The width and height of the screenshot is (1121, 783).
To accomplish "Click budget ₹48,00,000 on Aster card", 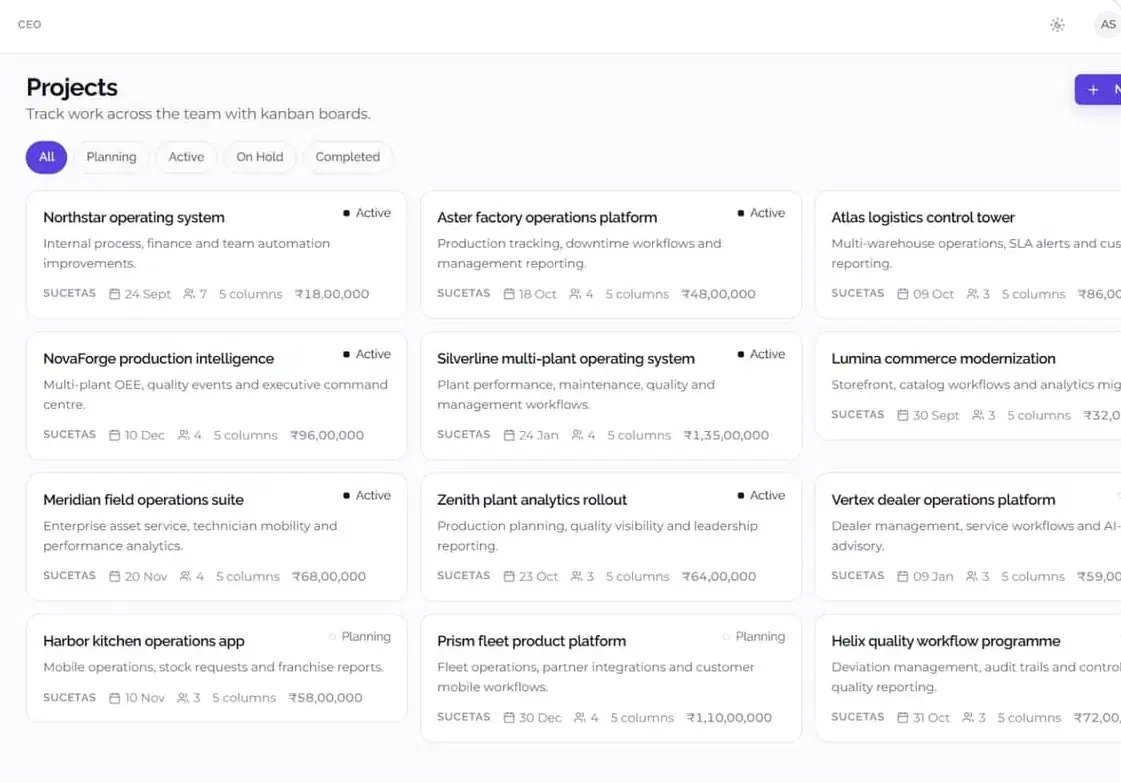I will 718,294.
